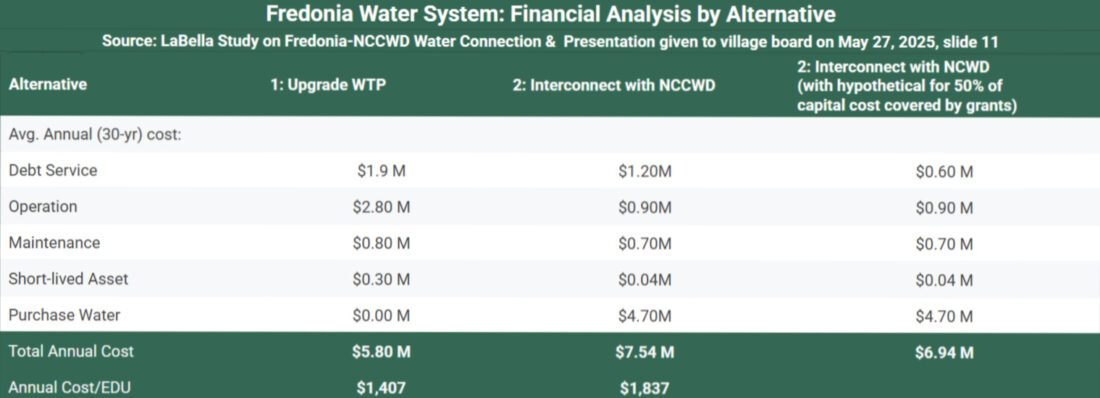Click the Fredonia Water System title
The image size is (1100, 398).
(551, 14)
